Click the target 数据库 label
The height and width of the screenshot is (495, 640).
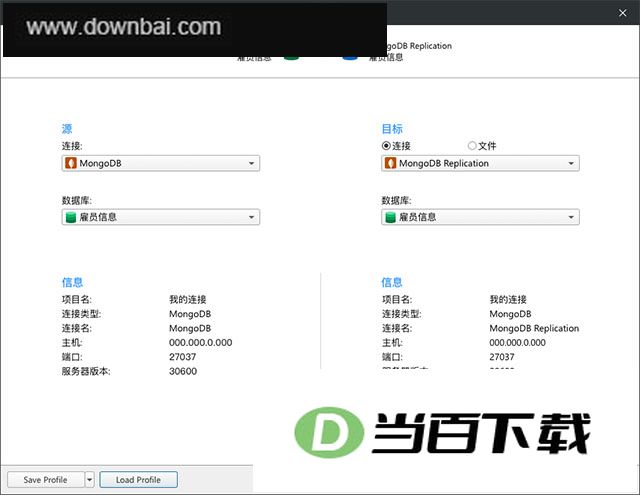(396, 200)
